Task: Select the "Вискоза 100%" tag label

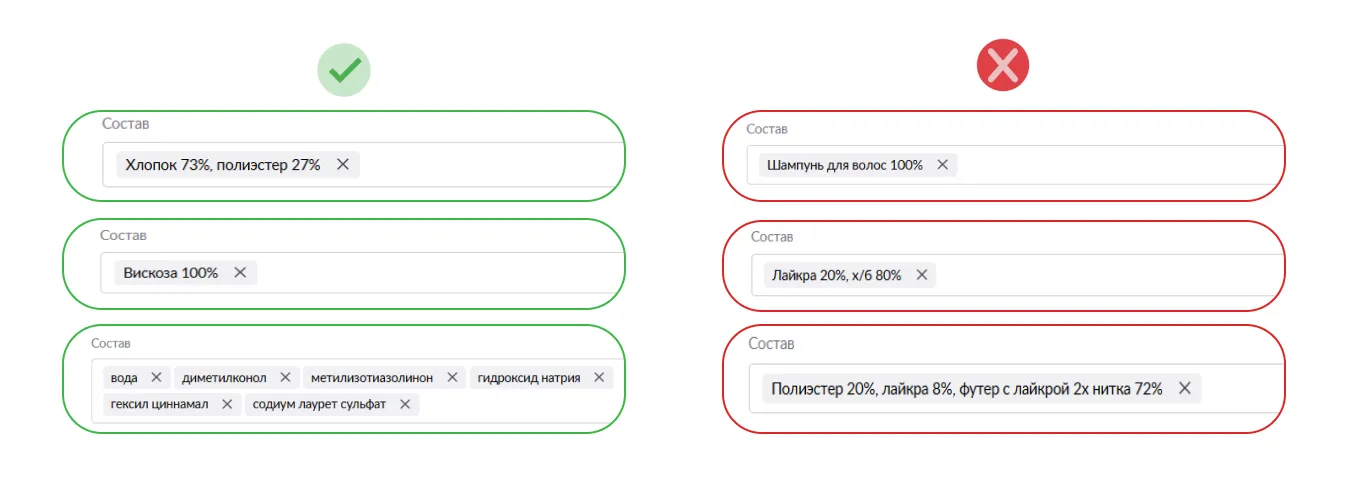Action: 171,272
